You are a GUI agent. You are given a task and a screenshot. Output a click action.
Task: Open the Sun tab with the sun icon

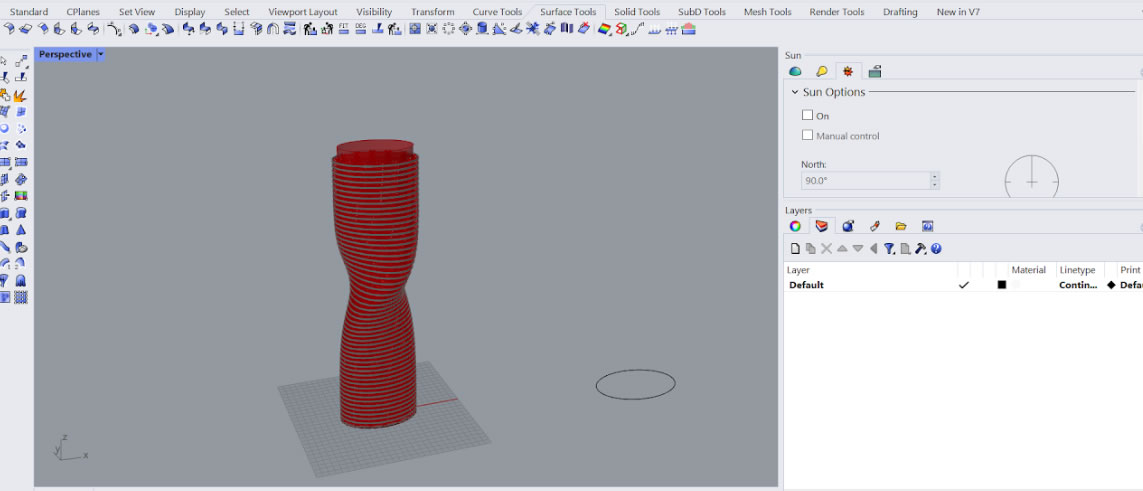click(848, 71)
